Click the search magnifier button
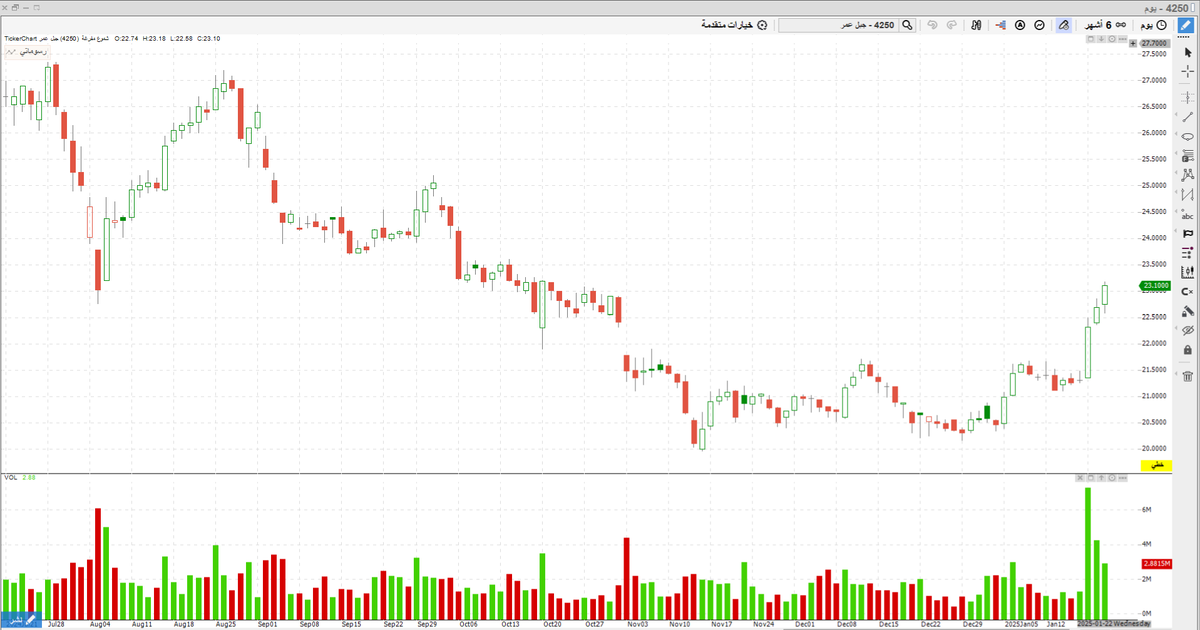Image resolution: width=1200 pixels, height=630 pixels. point(907,25)
